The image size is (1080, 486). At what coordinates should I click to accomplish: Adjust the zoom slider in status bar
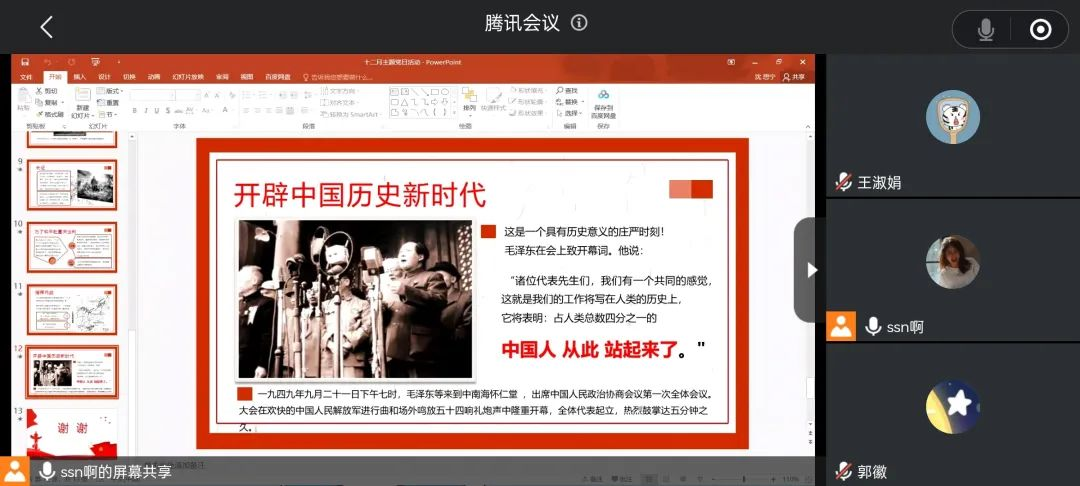click(x=745, y=479)
